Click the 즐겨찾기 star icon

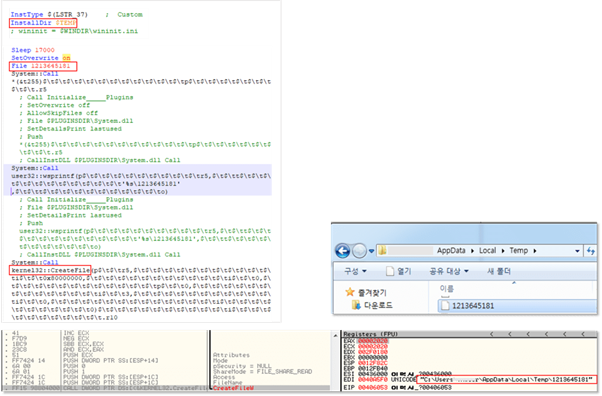tap(350, 292)
